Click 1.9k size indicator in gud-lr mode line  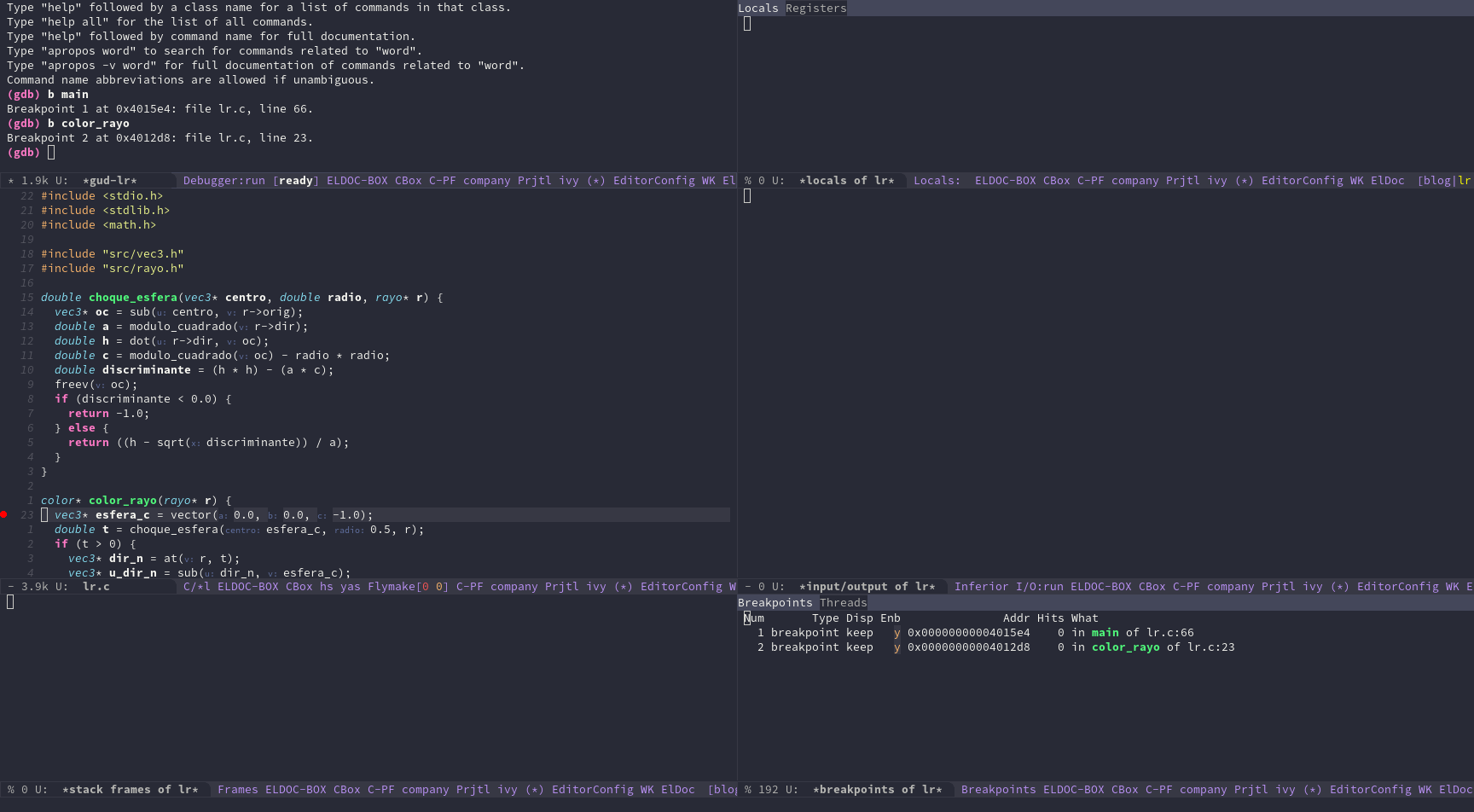(x=35, y=181)
